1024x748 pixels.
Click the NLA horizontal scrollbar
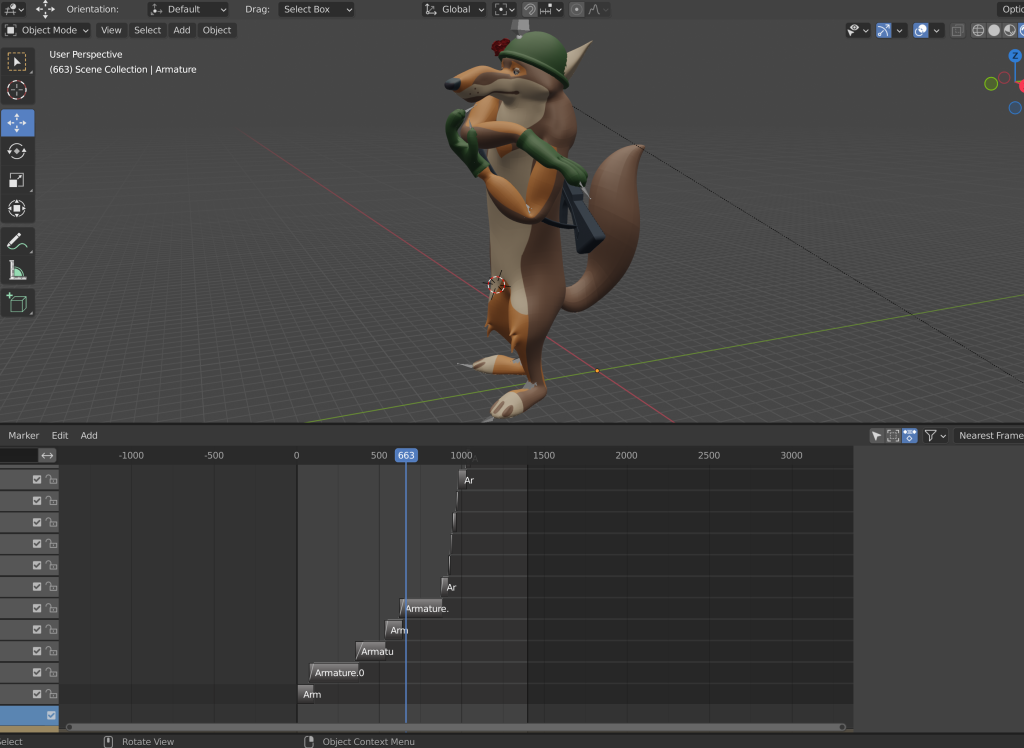pyautogui.click(x=456, y=727)
